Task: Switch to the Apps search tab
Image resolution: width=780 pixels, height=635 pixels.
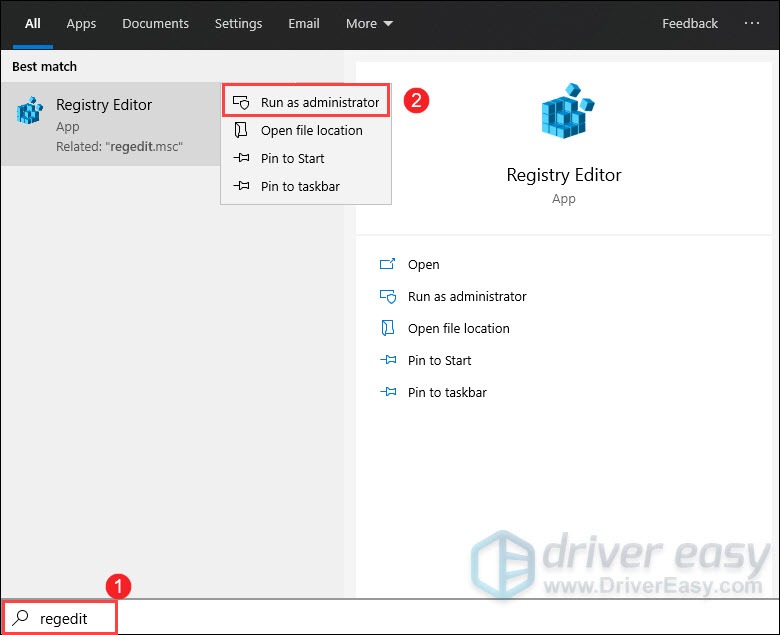Action: pyautogui.click(x=81, y=23)
